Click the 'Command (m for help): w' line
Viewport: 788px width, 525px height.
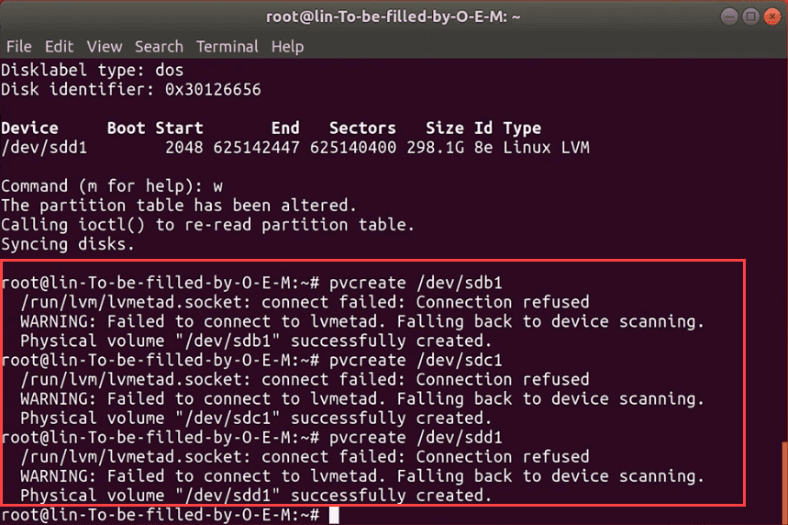click(x=111, y=186)
